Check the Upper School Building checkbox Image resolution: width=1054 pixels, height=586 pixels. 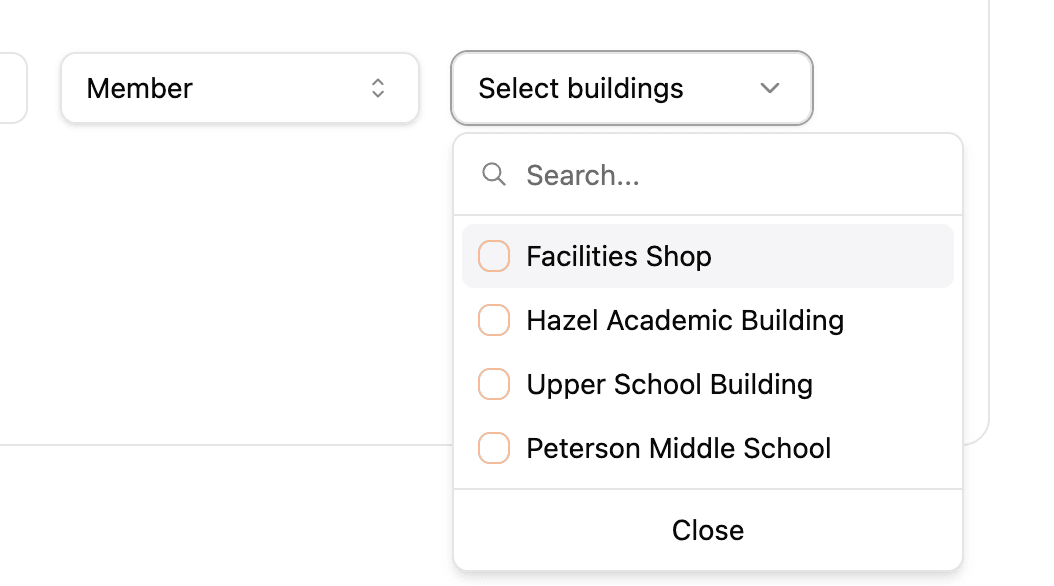point(494,384)
